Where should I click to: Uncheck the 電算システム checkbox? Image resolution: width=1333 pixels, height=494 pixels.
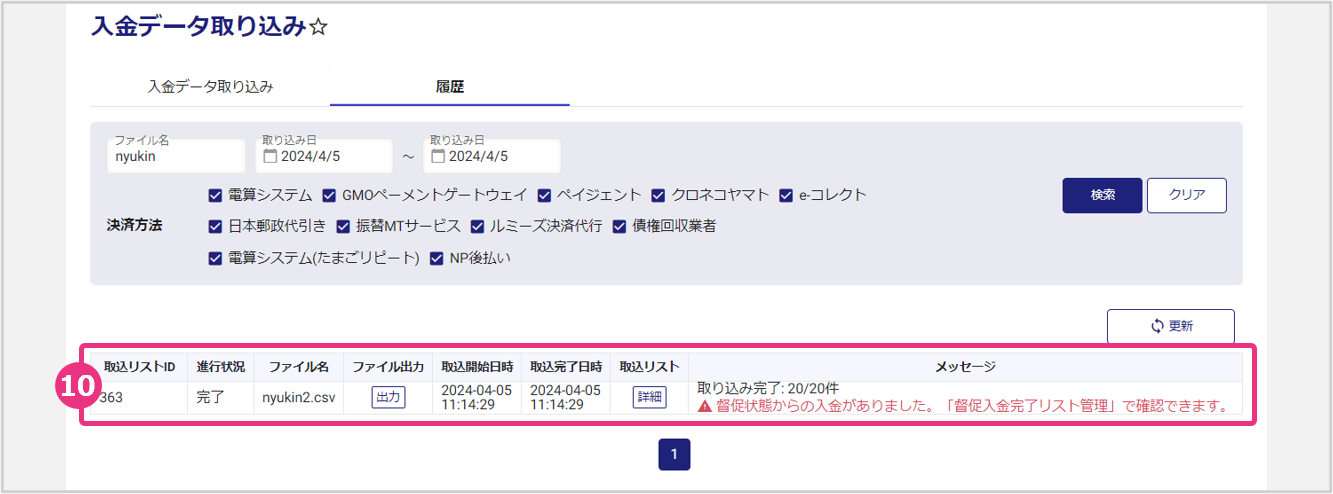pyautogui.click(x=215, y=195)
